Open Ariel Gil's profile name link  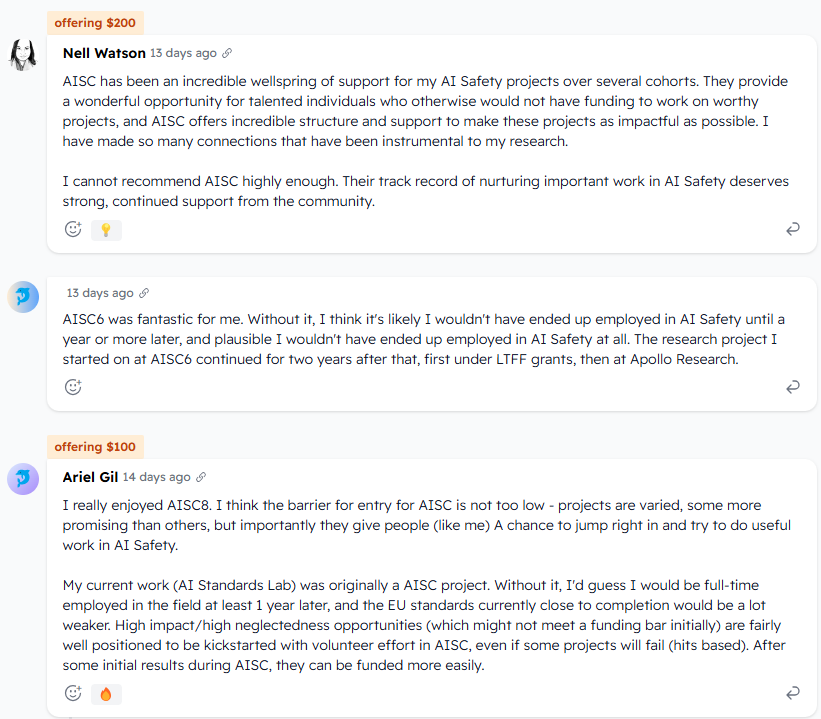point(90,477)
